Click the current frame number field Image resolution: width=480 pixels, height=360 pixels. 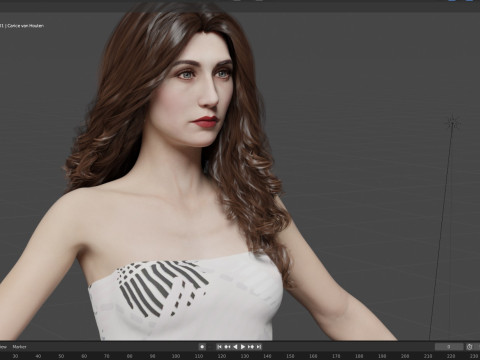click(449, 347)
